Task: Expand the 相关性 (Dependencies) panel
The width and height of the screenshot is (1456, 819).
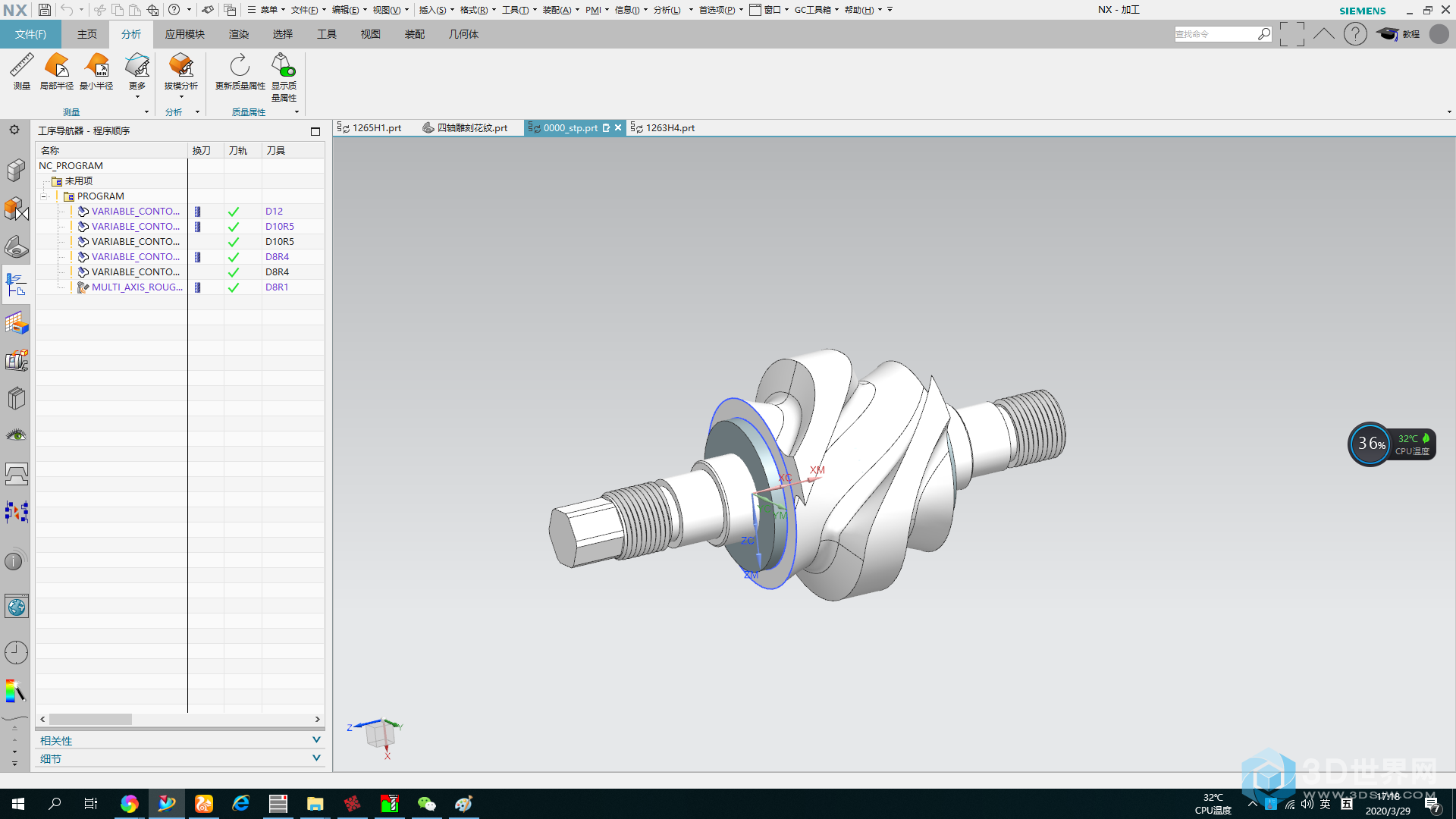Action: pyautogui.click(x=316, y=740)
